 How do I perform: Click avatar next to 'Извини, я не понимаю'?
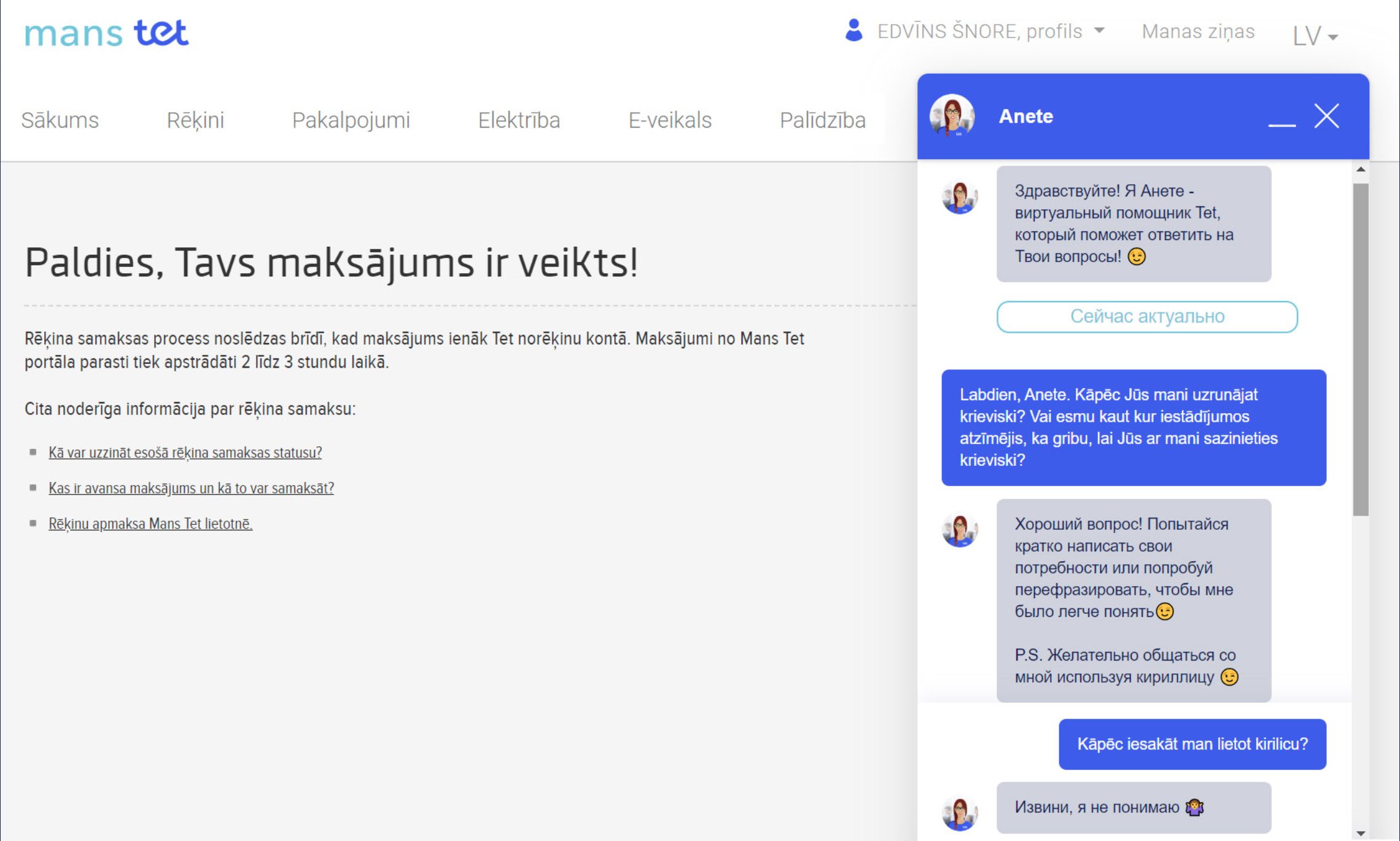(960, 813)
